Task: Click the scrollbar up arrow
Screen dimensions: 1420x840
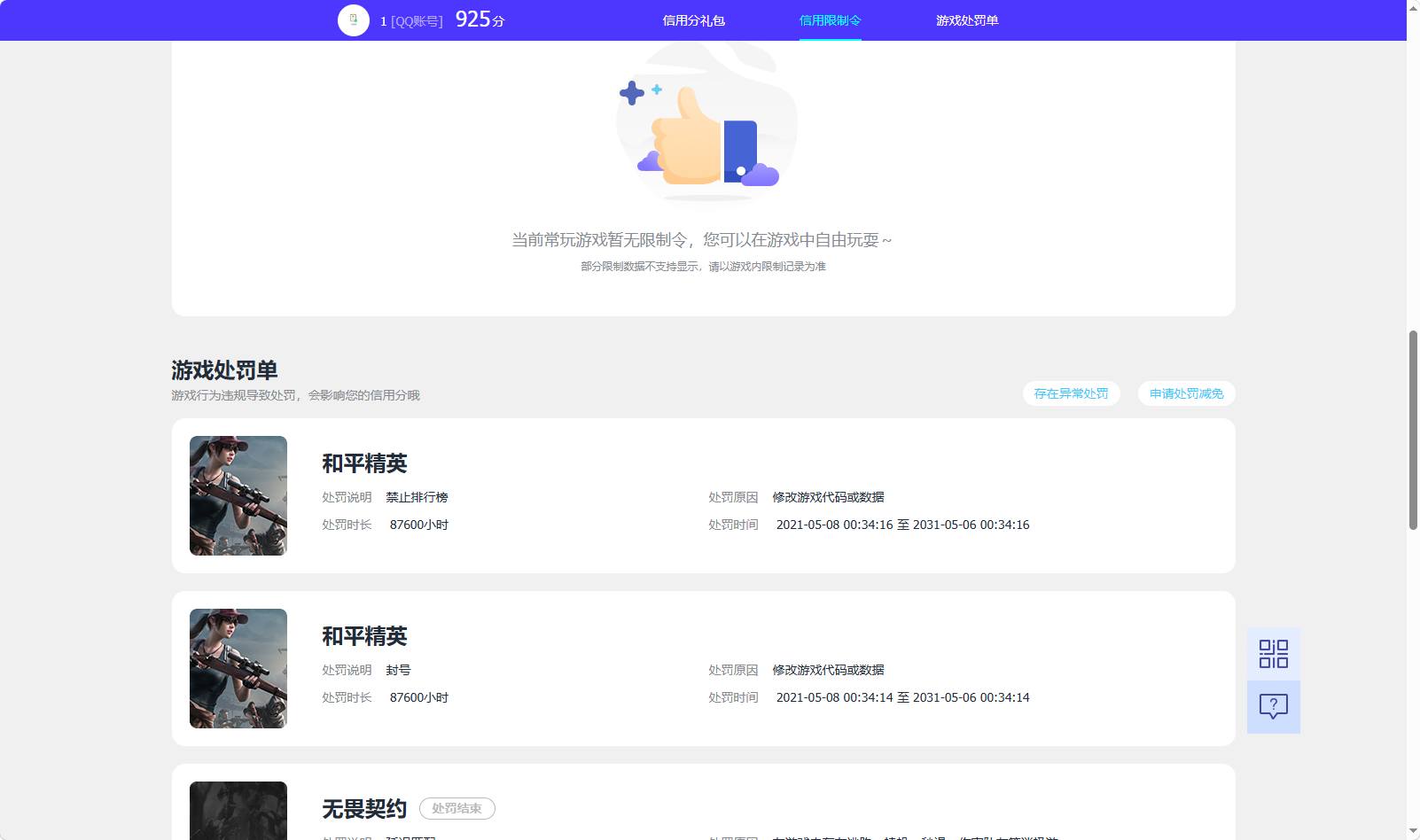Action: coord(1413,7)
